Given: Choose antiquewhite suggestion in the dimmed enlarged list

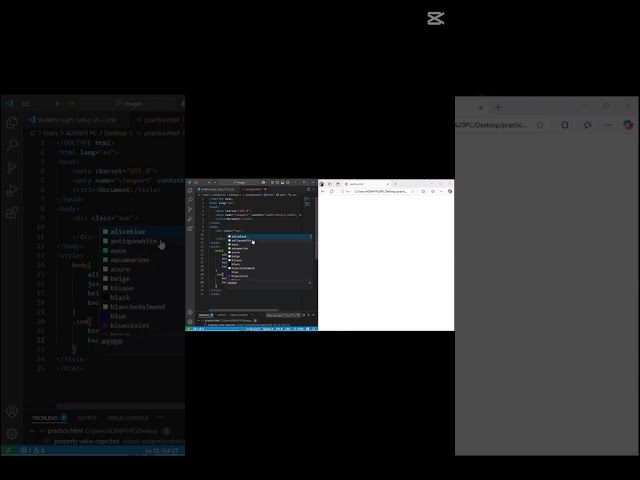Looking at the screenshot, I should pyautogui.click(x=143, y=241).
